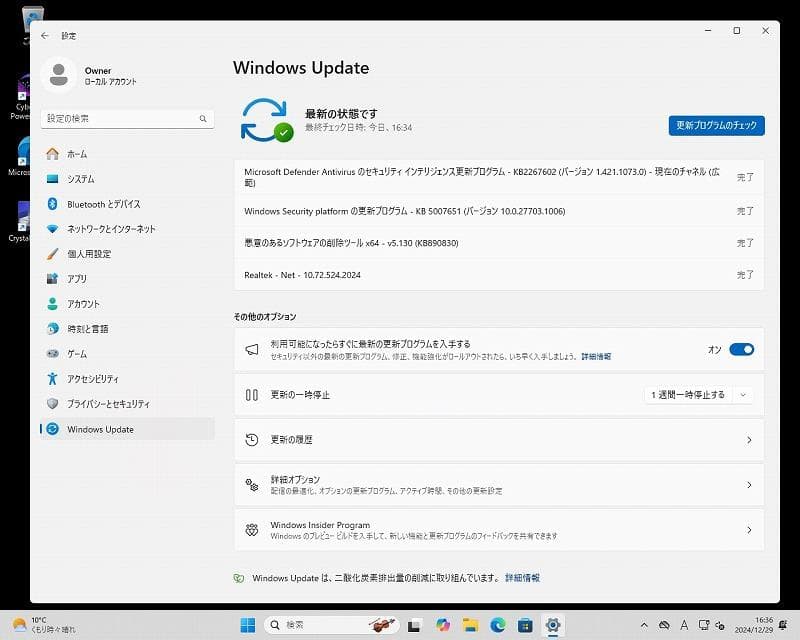Click inside the 設定の検索 search box
800x640 pixels.
pos(120,118)
